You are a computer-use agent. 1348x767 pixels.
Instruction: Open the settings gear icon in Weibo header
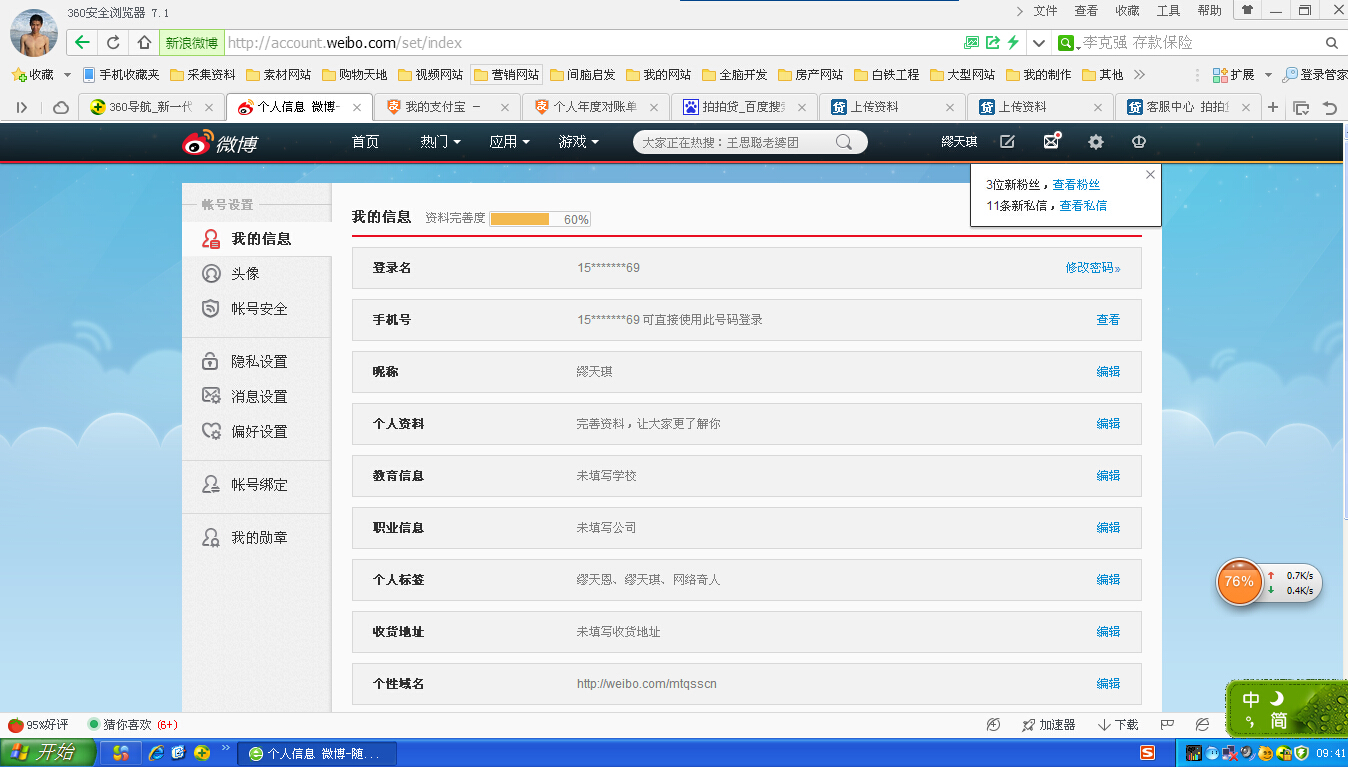(x=1096, y=142)
